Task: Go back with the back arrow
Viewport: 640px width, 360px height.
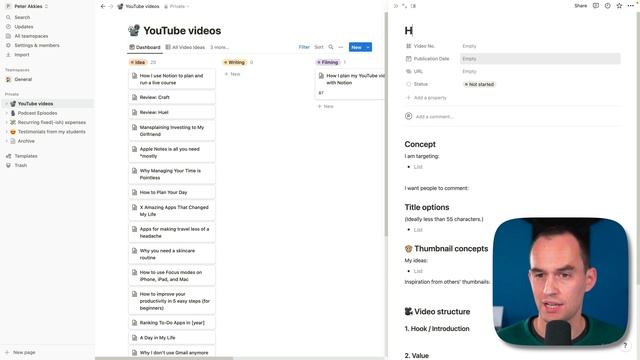Action: 103,6
